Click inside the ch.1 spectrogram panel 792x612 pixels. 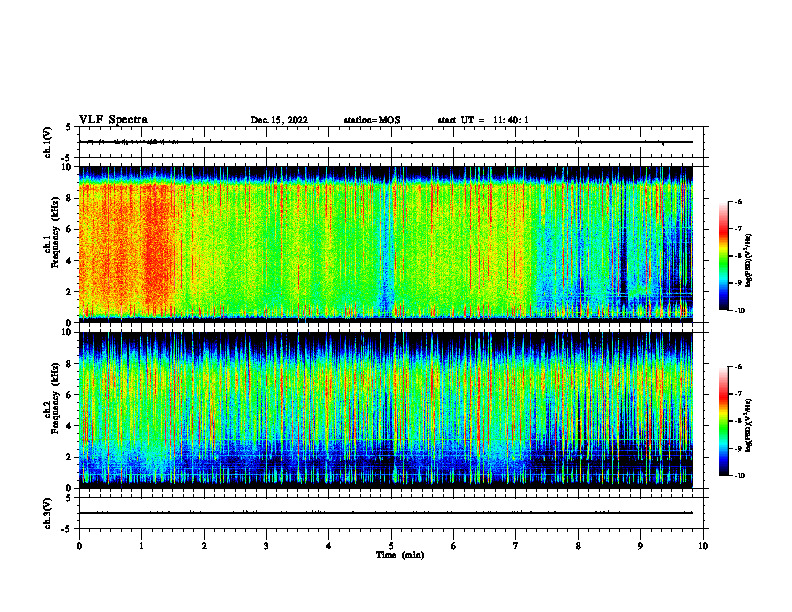pyautogui.click(x=386, y=244)
